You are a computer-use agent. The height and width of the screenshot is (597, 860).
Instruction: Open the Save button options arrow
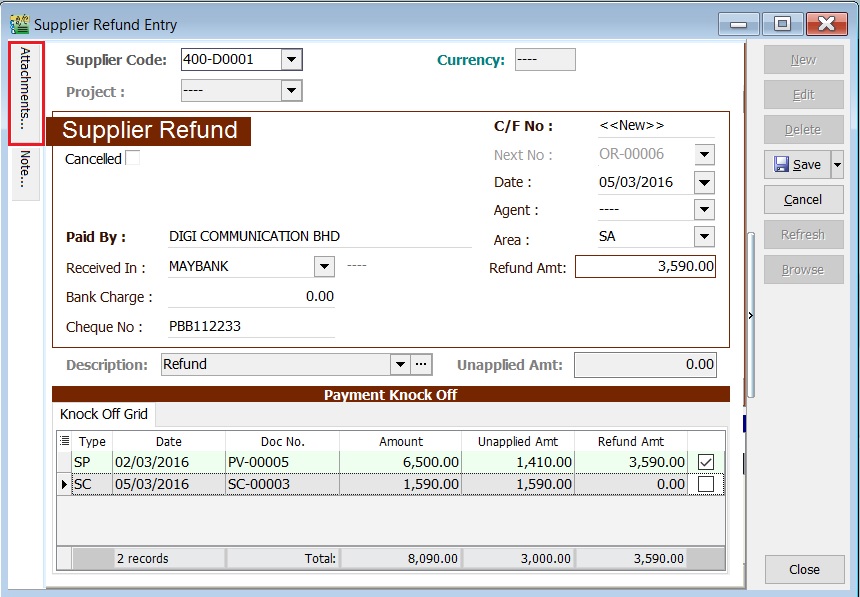click(837, 164)
